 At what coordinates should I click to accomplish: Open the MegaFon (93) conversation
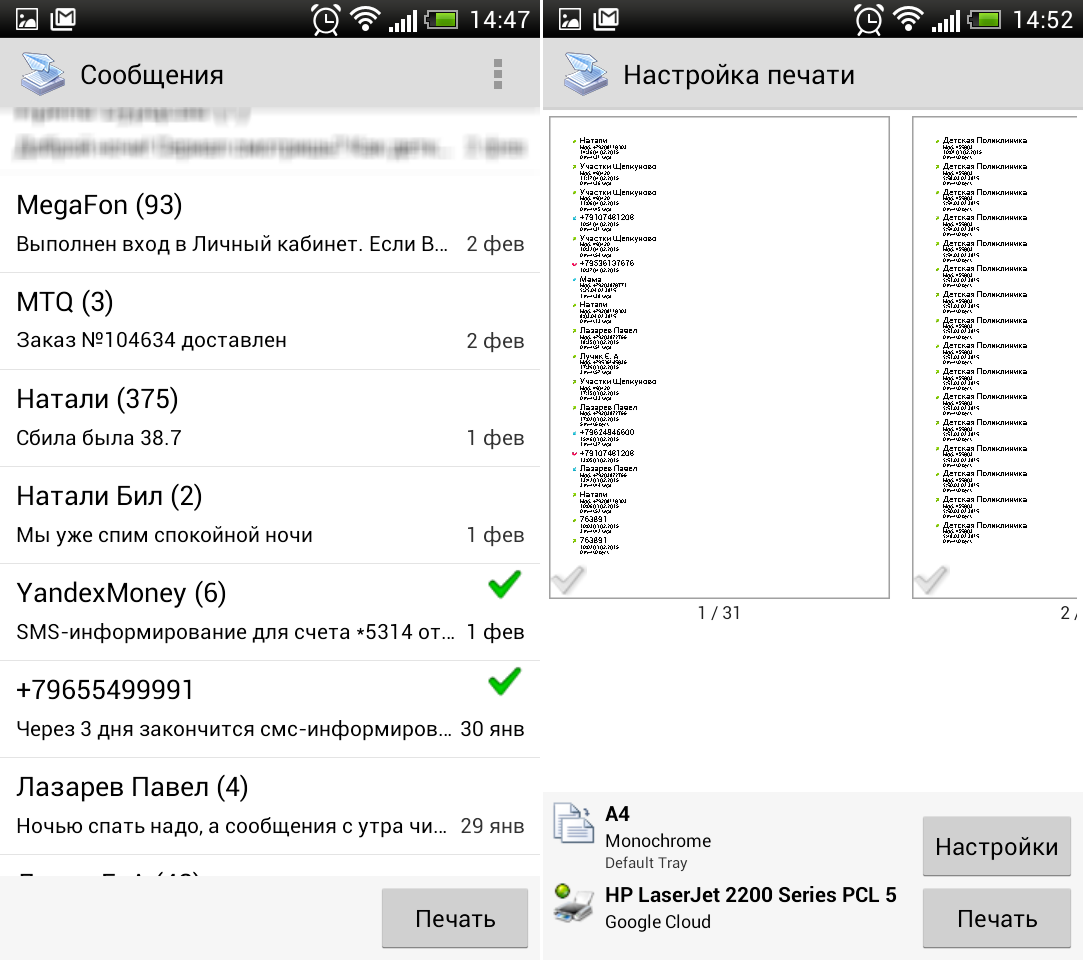(270, 224)
